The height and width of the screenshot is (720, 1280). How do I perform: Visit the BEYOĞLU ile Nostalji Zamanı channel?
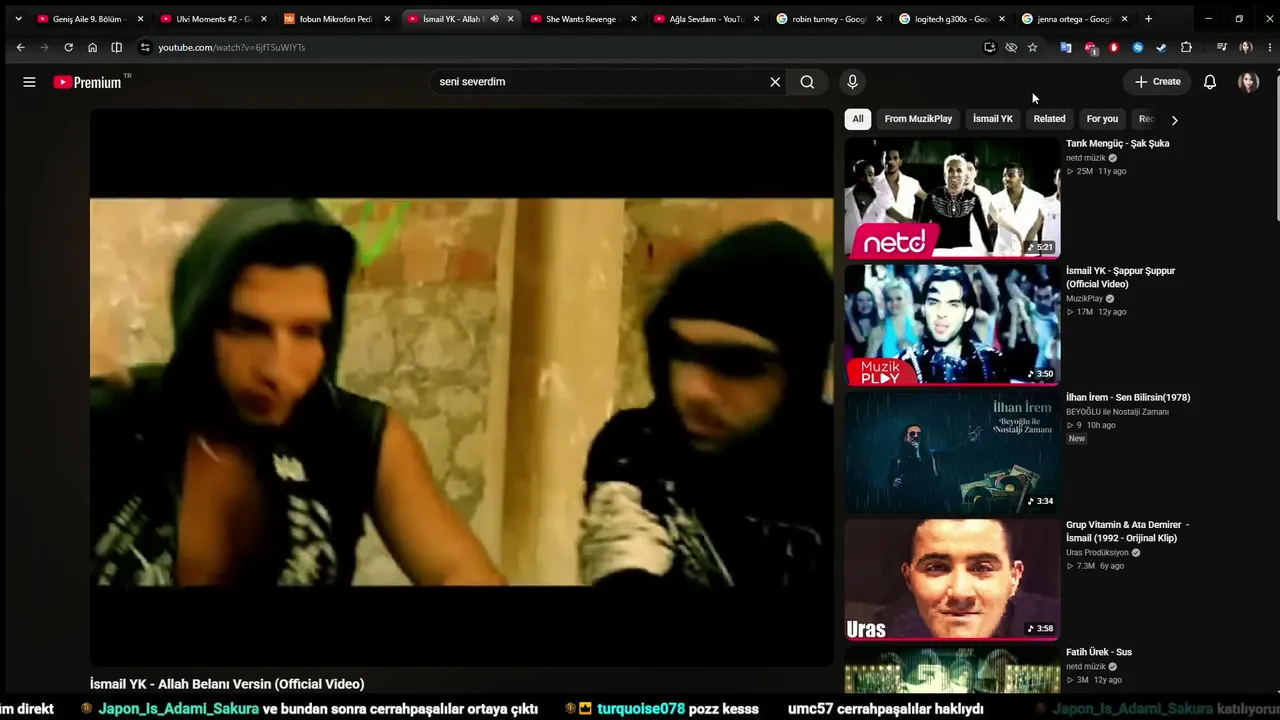coord(1117,412)
